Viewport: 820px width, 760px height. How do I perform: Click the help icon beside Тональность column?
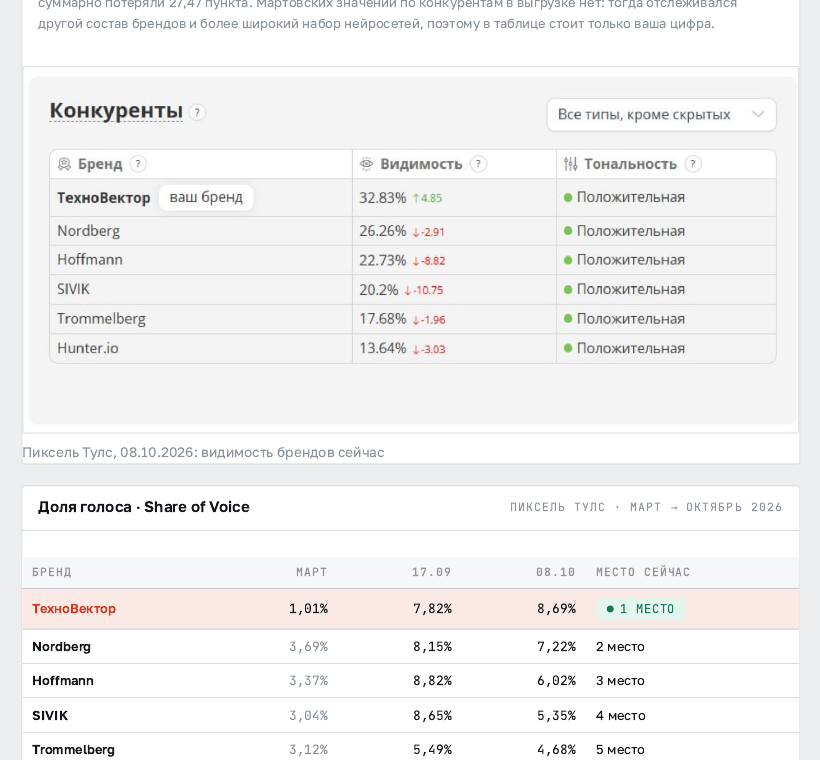point(693,164)
